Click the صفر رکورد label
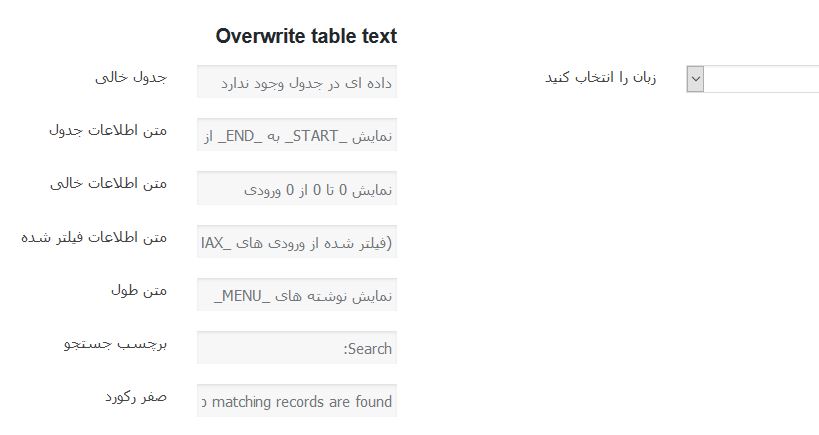This screenshot has height=435, width=819. [x=136, y=397]
